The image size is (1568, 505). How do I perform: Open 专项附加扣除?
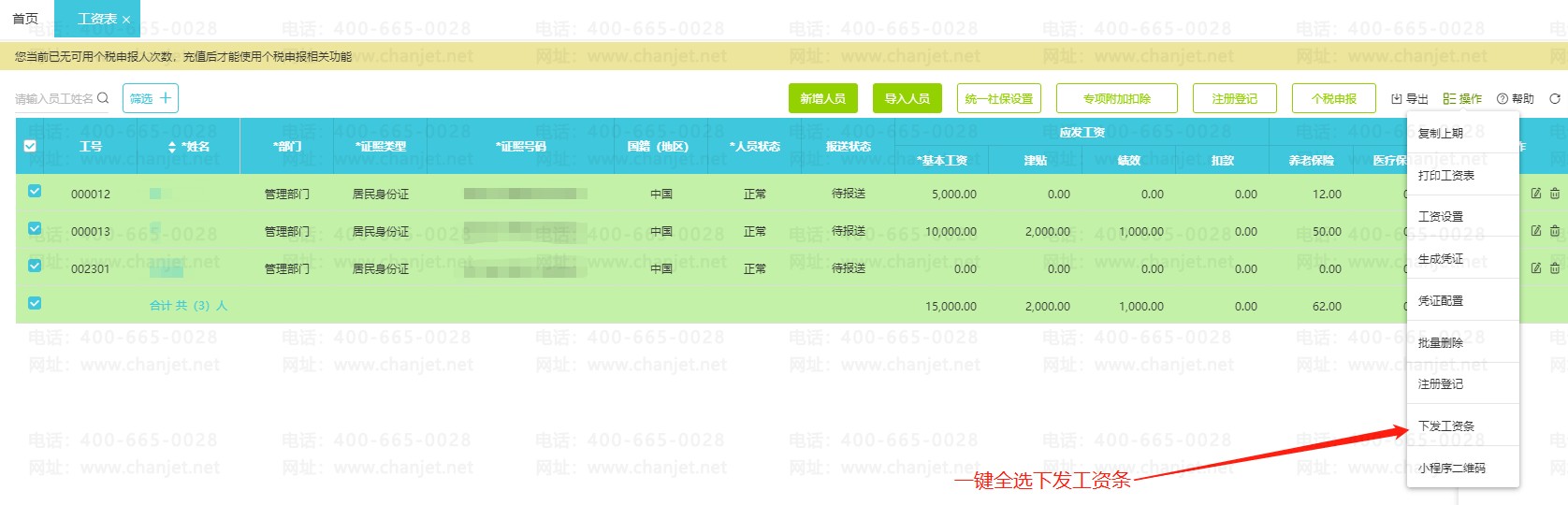point(1117,98)
